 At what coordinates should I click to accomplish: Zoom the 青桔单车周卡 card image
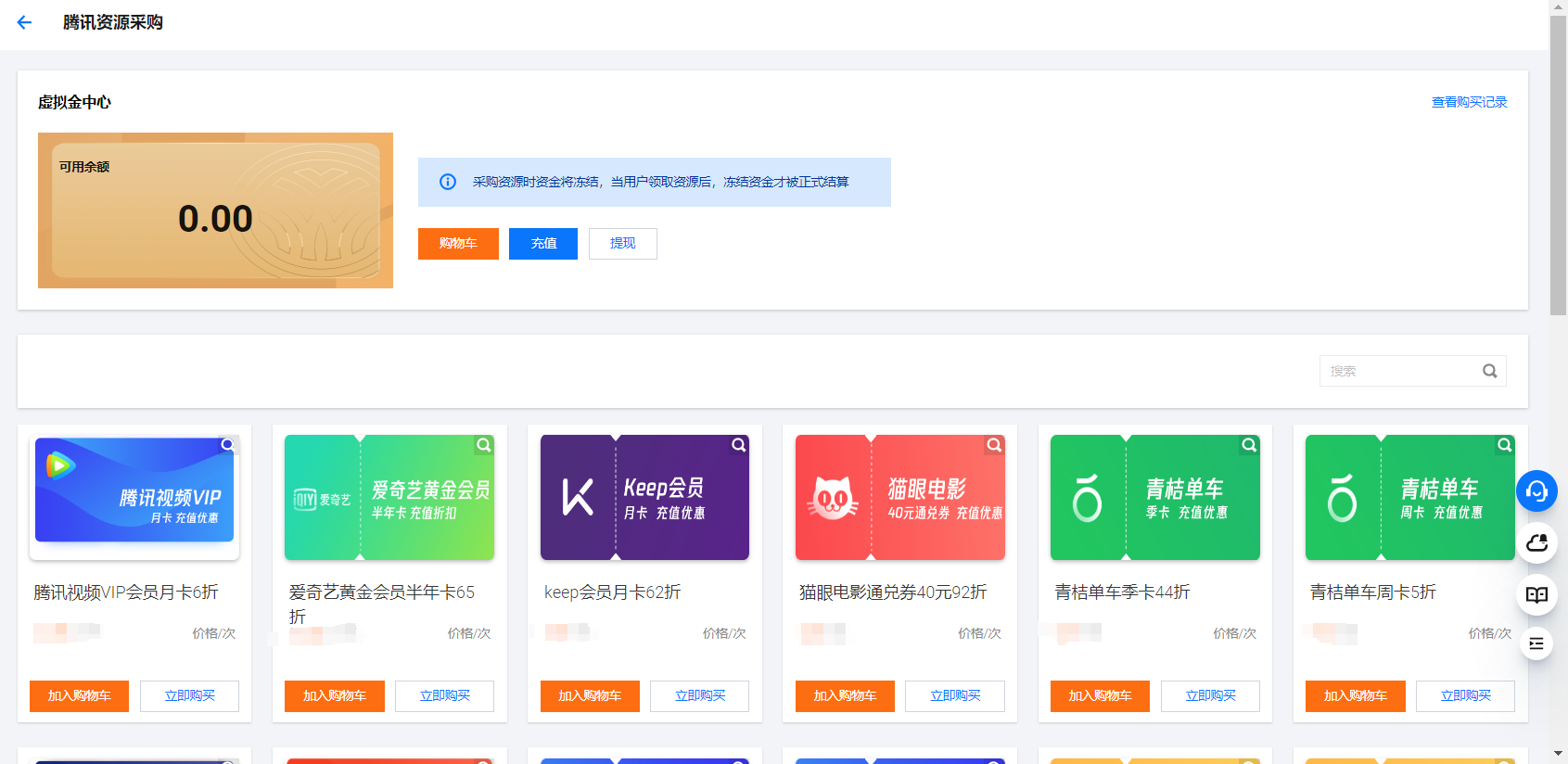(1504, 445)
